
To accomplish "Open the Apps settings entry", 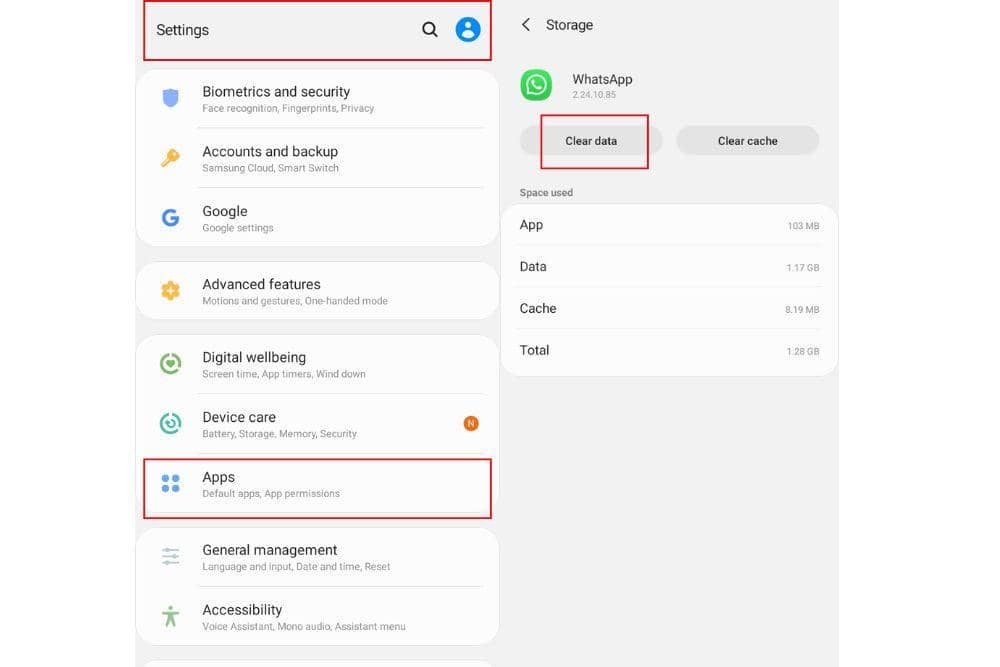I will click(318, 485).
